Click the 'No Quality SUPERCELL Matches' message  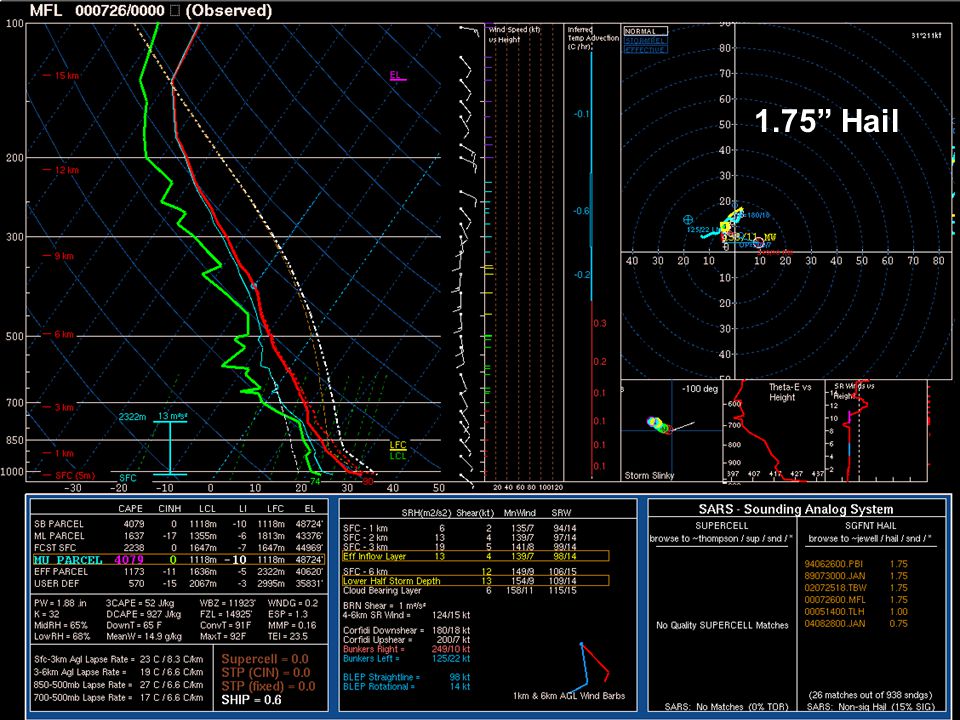coord(722,625)
